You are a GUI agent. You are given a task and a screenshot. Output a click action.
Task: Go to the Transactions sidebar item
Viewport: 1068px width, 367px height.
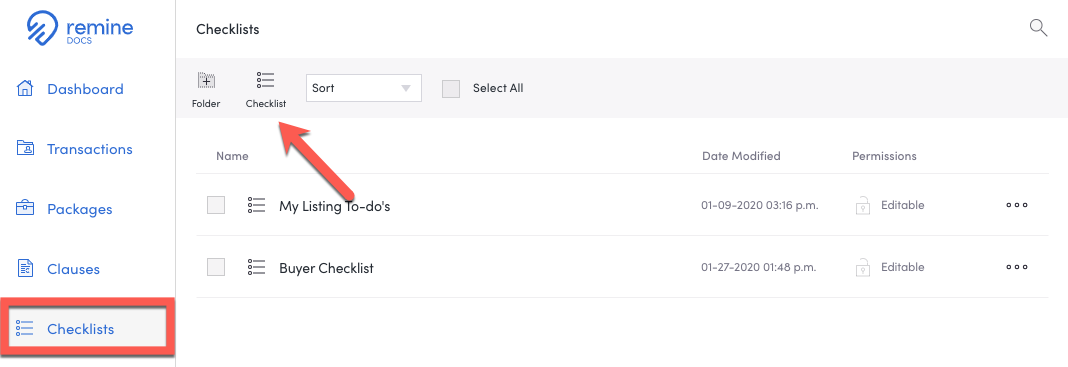(x=88, y=148)
